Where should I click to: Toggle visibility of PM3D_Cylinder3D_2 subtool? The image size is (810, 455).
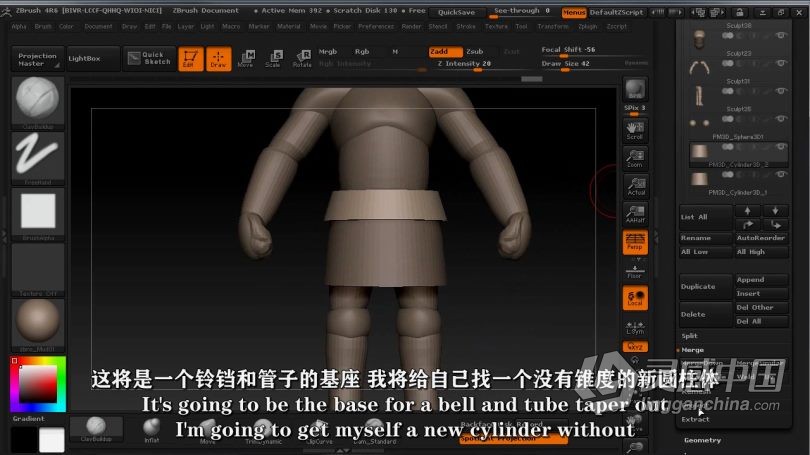click(x=781, y=147)
